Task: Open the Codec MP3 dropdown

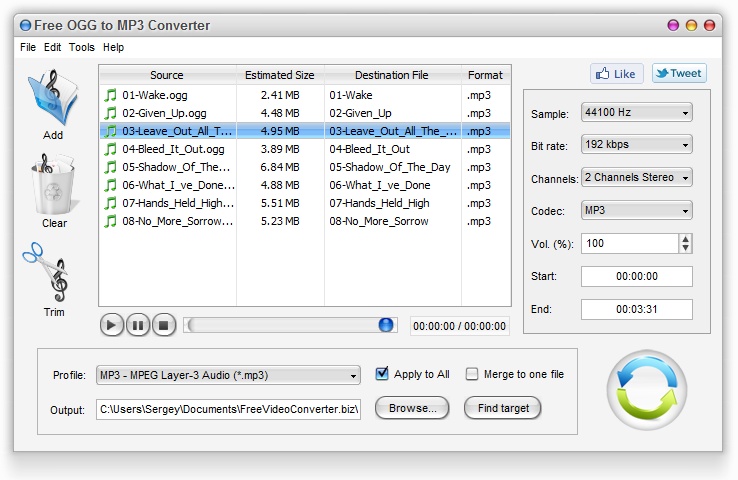Action: pyautogui.click(x=636, y=210)
